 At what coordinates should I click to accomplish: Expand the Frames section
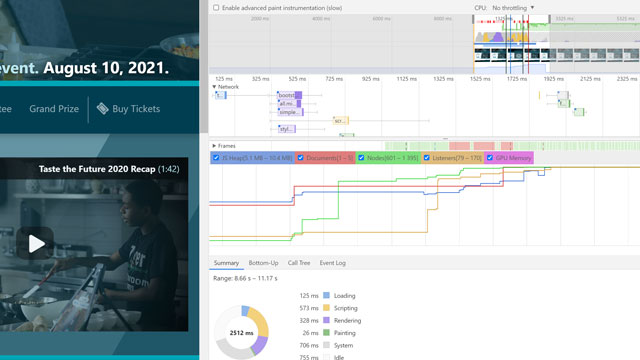coord(214,146)
